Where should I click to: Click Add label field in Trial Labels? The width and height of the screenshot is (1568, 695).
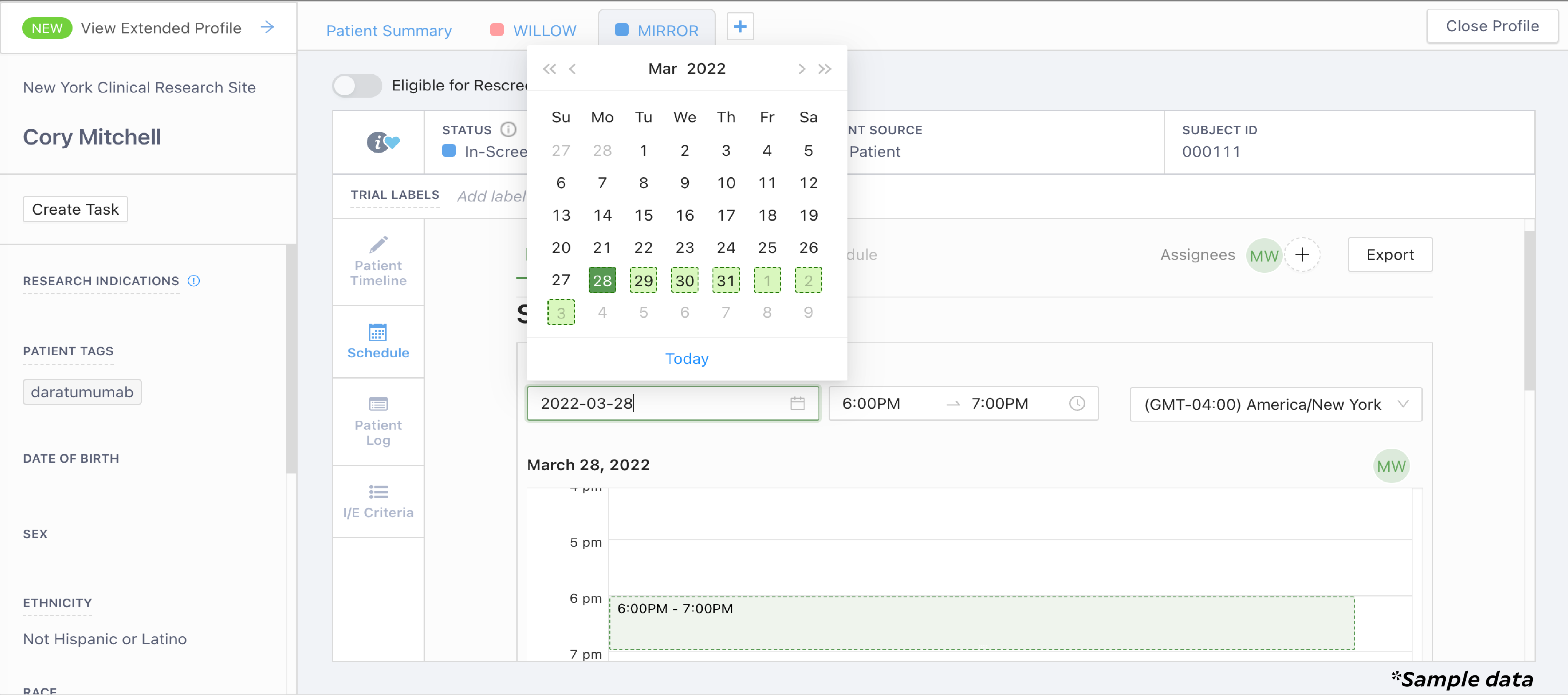[x=491, y=196]
